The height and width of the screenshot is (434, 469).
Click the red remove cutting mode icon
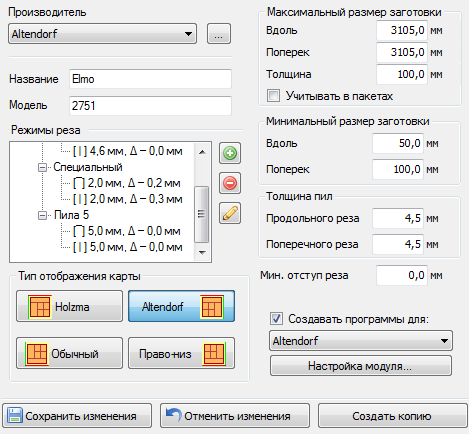pyautogui.click(x=230, y=183)
